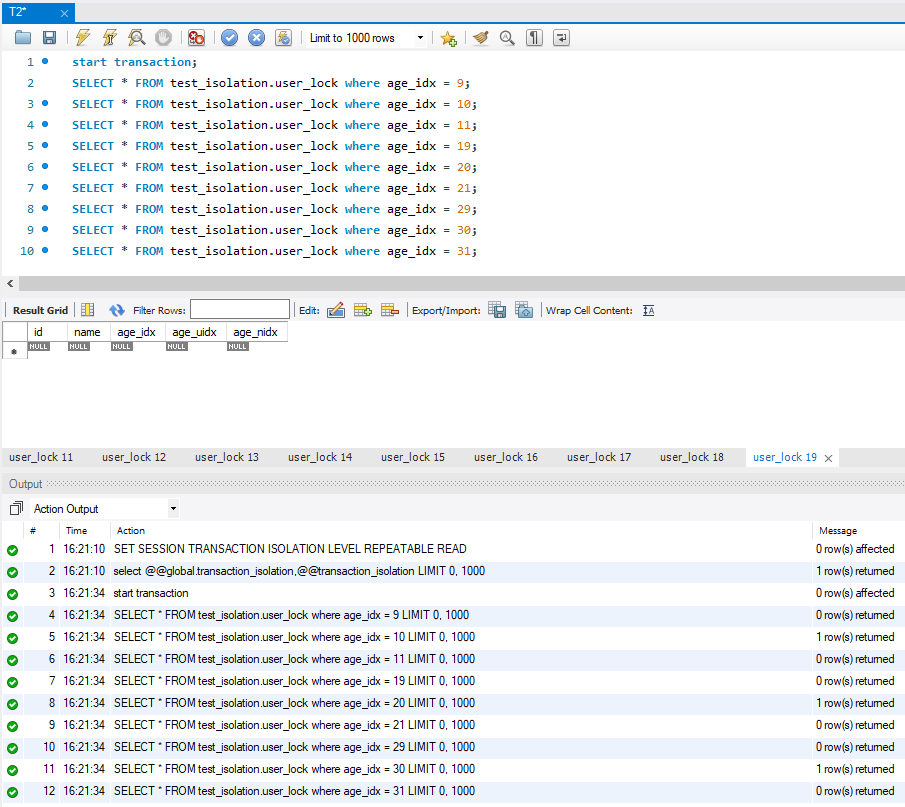Toggle invisible characters pilcrow icon
The width and height of the screenshot is (905, 807).
[534, 38]
